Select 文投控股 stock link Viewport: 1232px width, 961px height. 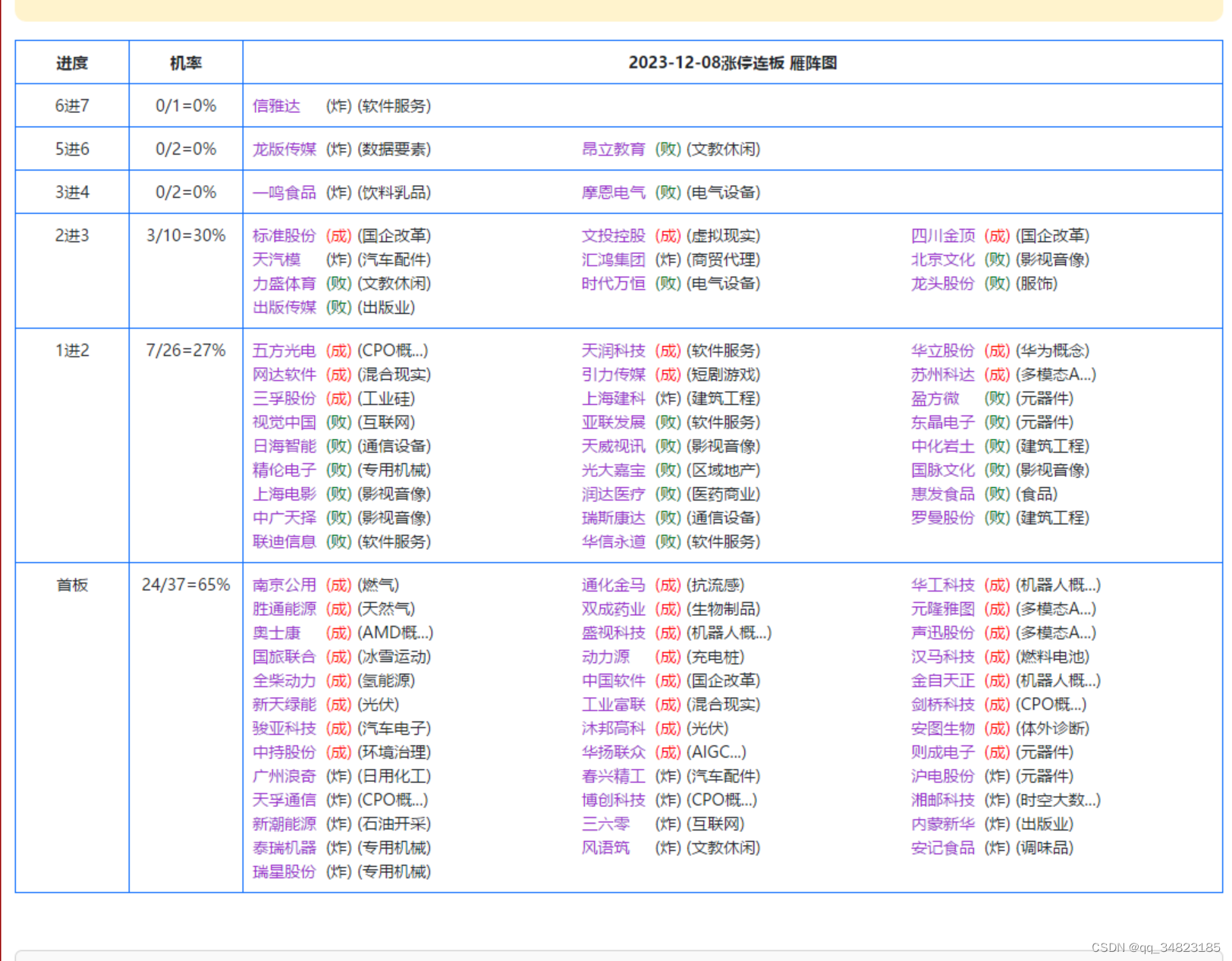[x=614, y=236]
